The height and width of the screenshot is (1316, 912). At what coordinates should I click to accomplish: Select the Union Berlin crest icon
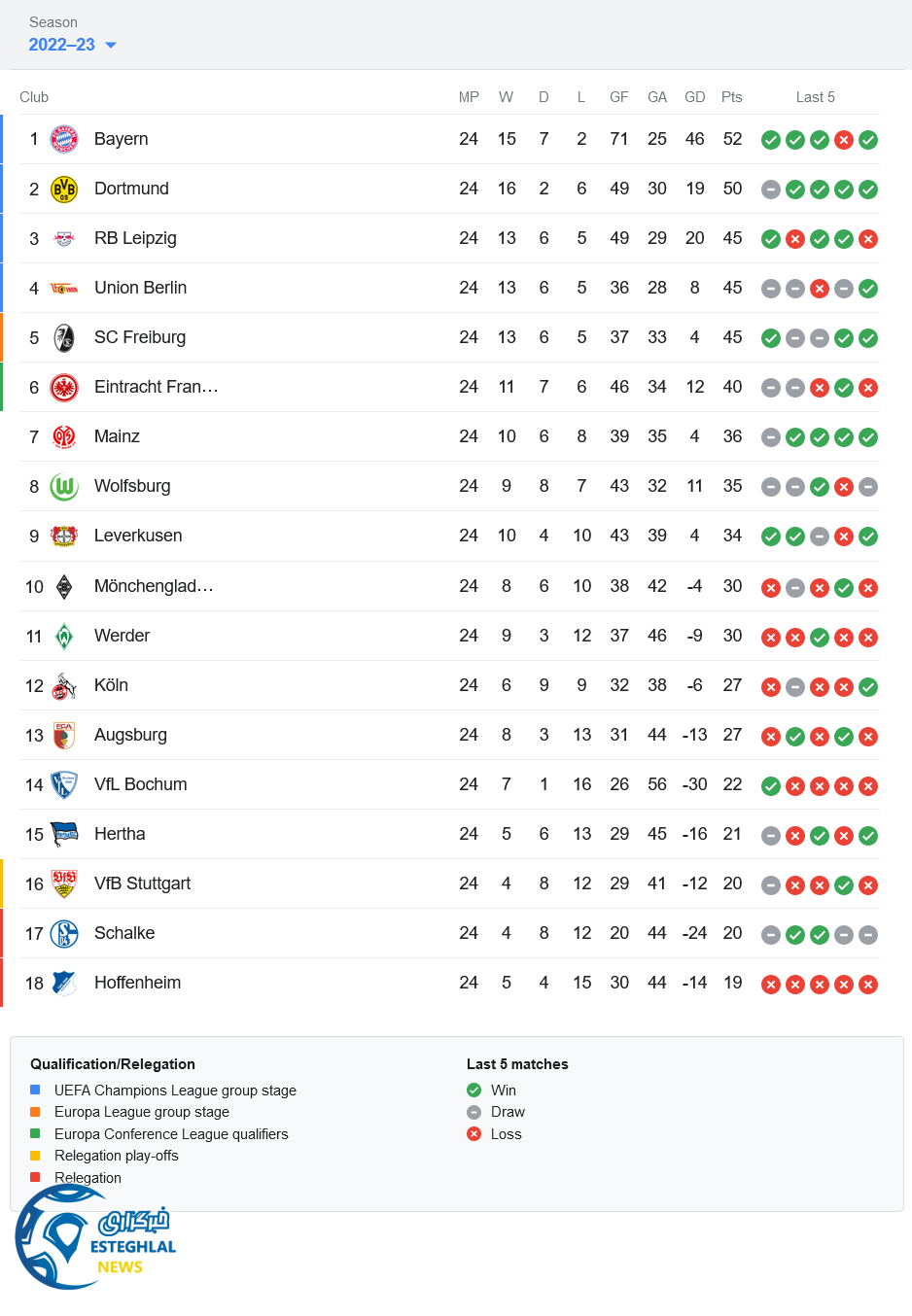(64, 288)
